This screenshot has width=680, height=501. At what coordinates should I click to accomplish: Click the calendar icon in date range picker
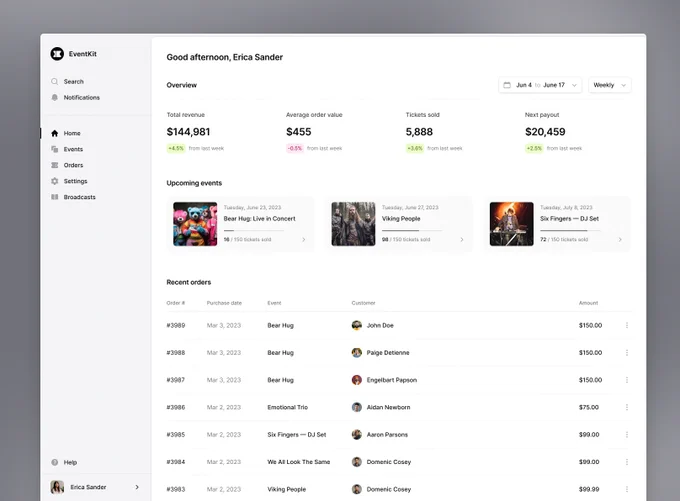507,85
